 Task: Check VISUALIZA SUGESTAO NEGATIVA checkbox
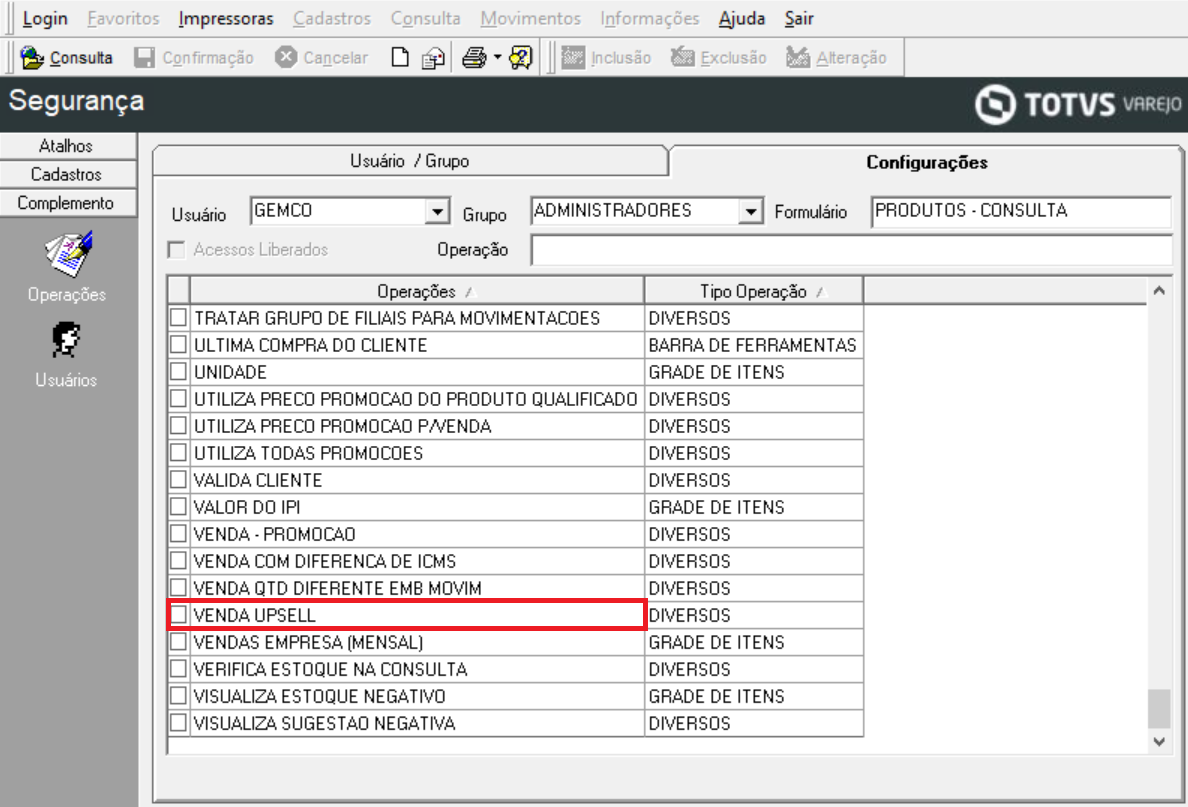pyautogui.click(x=178, y=722)
